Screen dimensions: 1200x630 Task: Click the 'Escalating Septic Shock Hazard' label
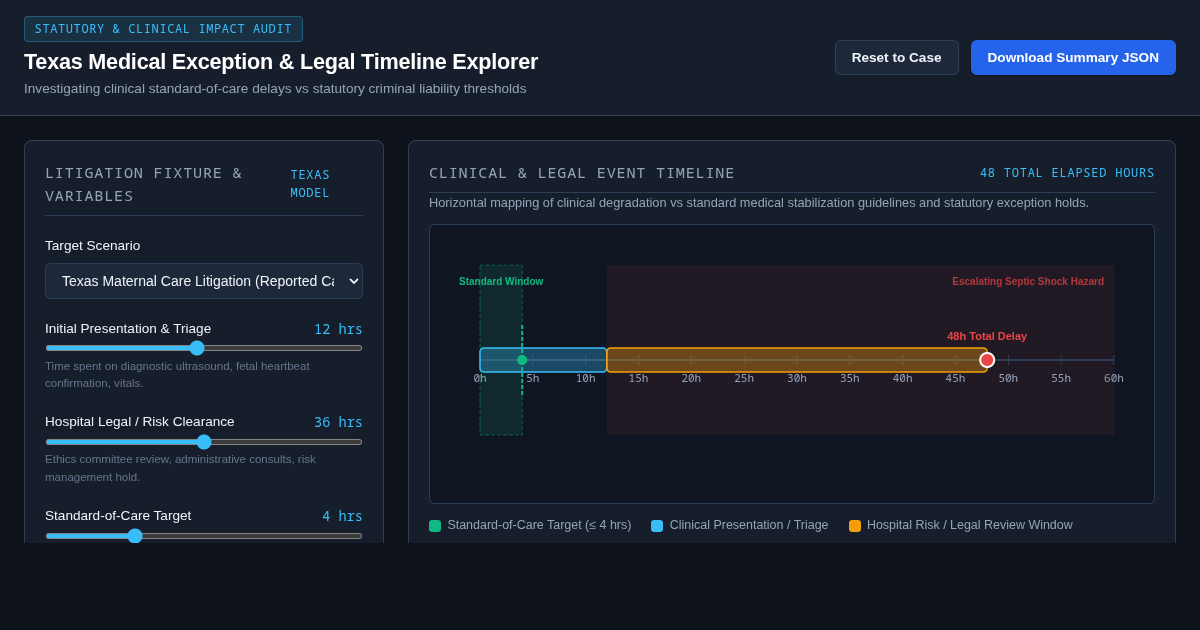click(1028, 282)
